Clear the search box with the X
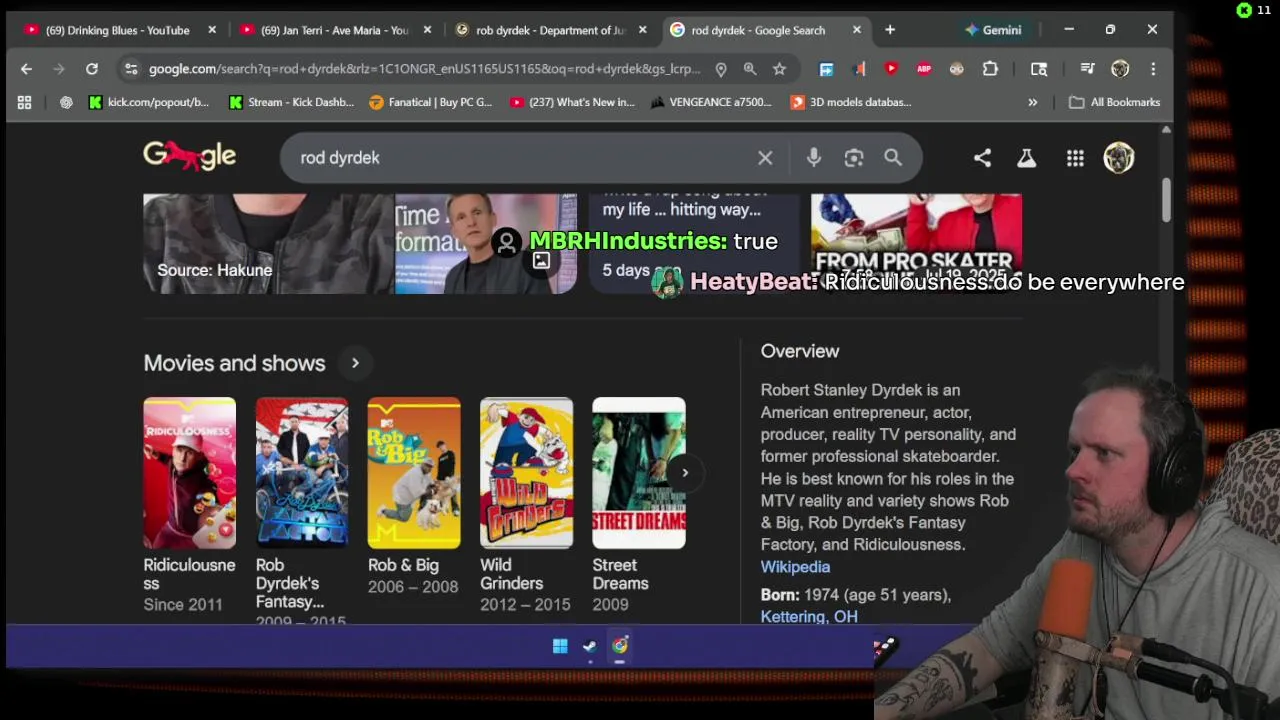Viewport: 1280px width, 720px height. point(765,158)
